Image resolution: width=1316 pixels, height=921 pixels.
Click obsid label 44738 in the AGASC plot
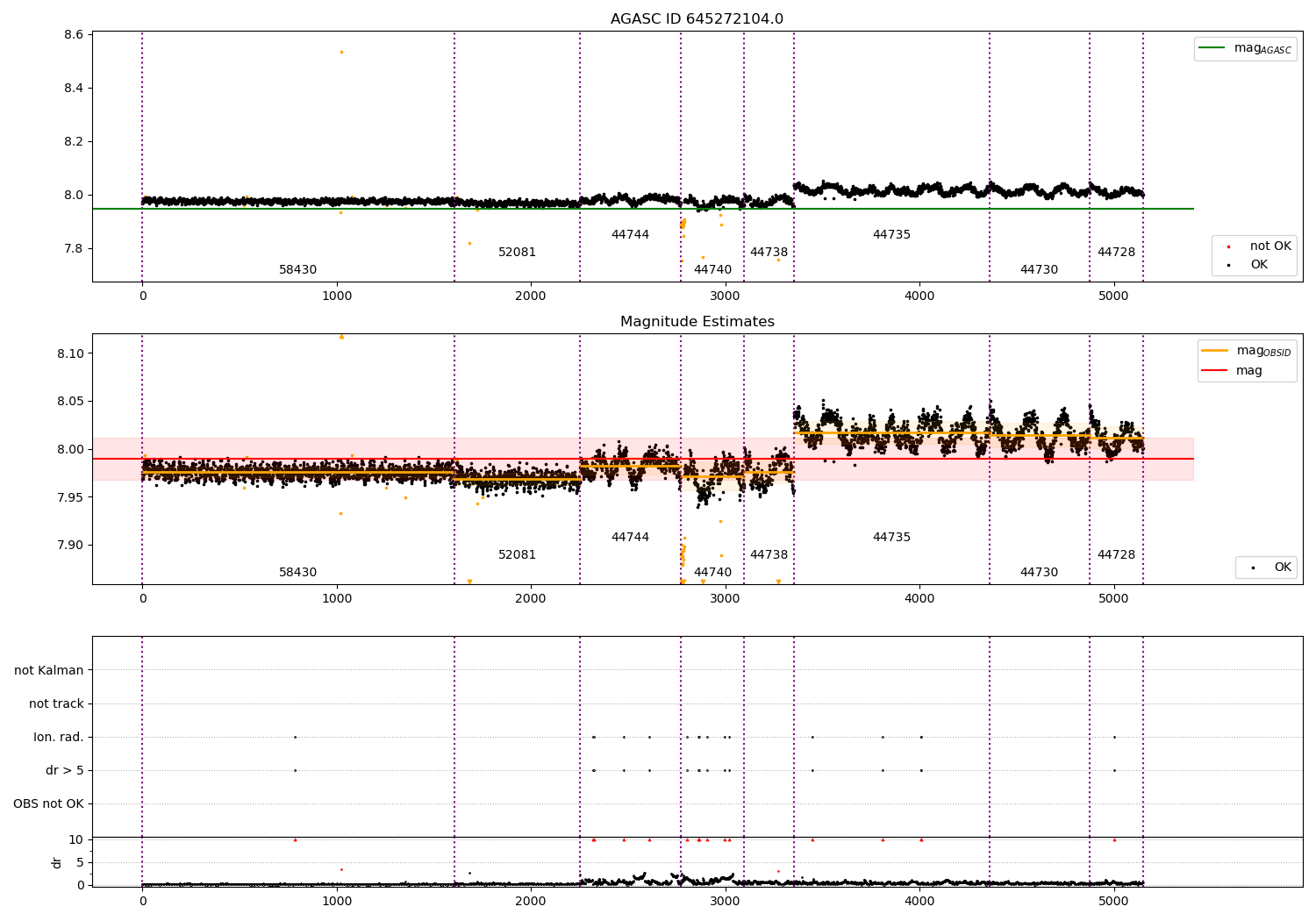click(769, 253)
